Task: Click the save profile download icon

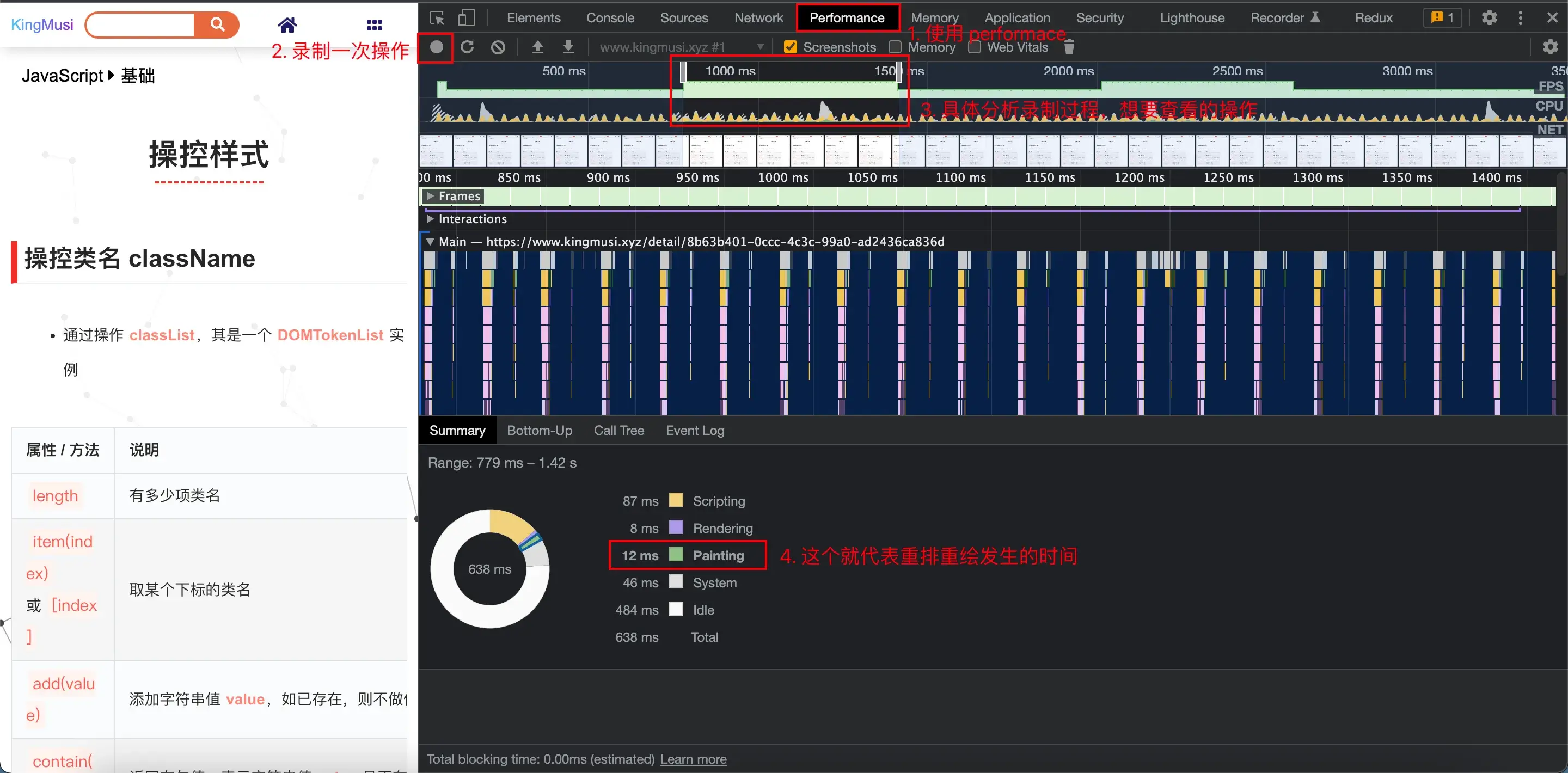Action: pyautogui.click(x=568, y=47)
